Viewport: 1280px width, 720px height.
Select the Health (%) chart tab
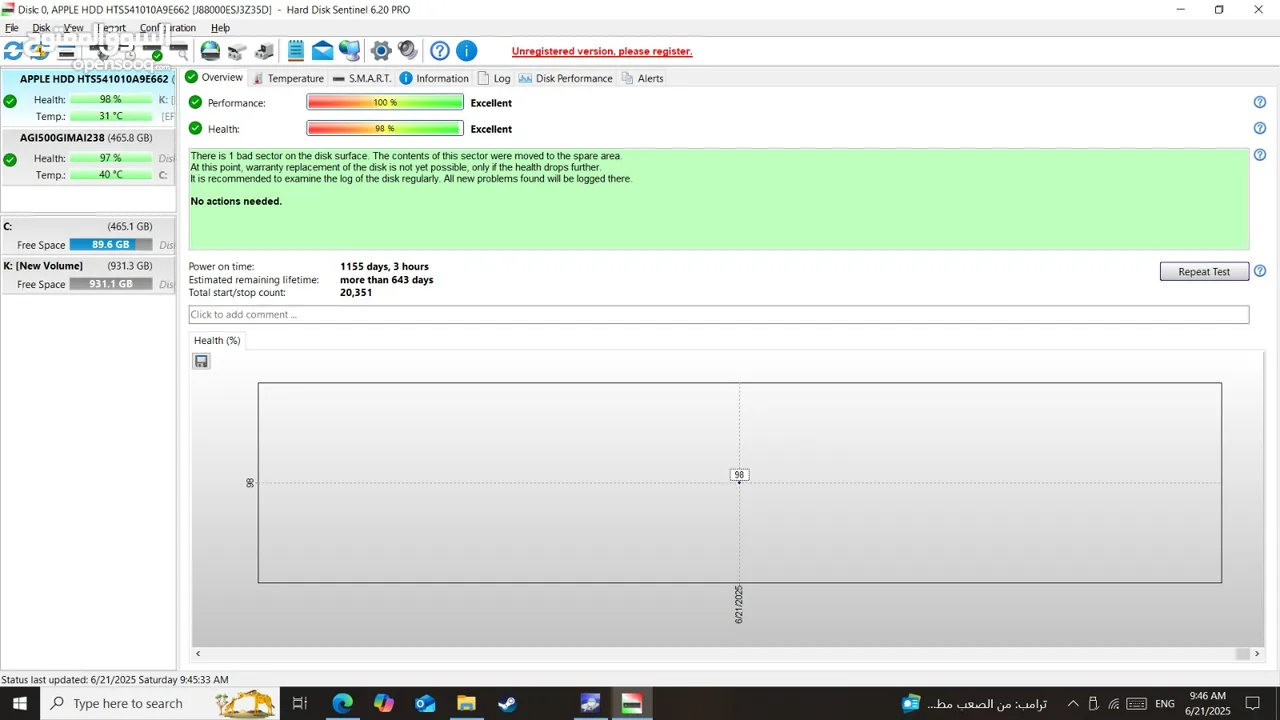tap(216, 340)
